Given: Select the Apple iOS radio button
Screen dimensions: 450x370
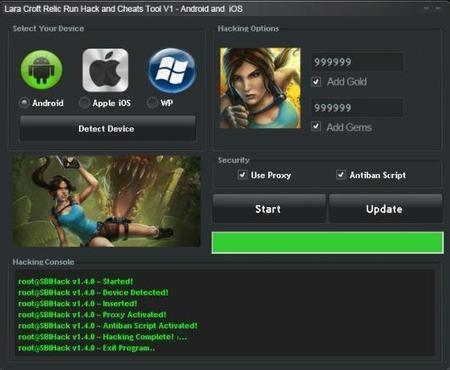Looking at the screenshot, I should click(84, 103).
